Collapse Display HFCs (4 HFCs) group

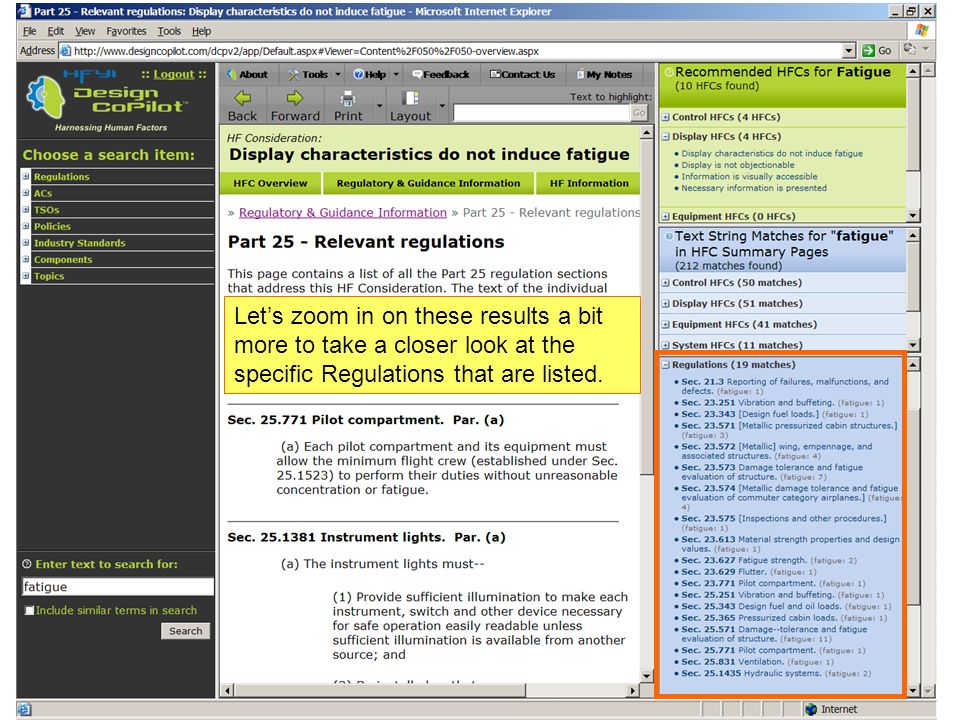click(x=666, y=137)
